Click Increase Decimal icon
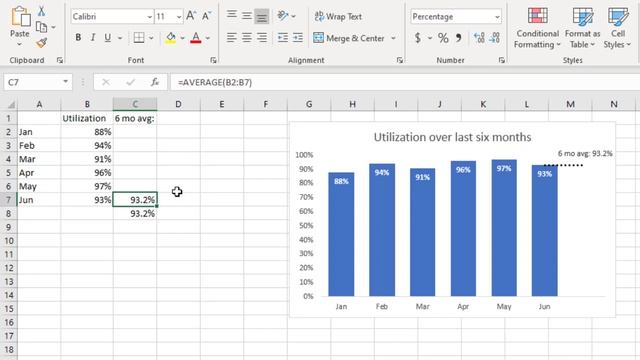The image size is (640, 360). tap(479, 38)
